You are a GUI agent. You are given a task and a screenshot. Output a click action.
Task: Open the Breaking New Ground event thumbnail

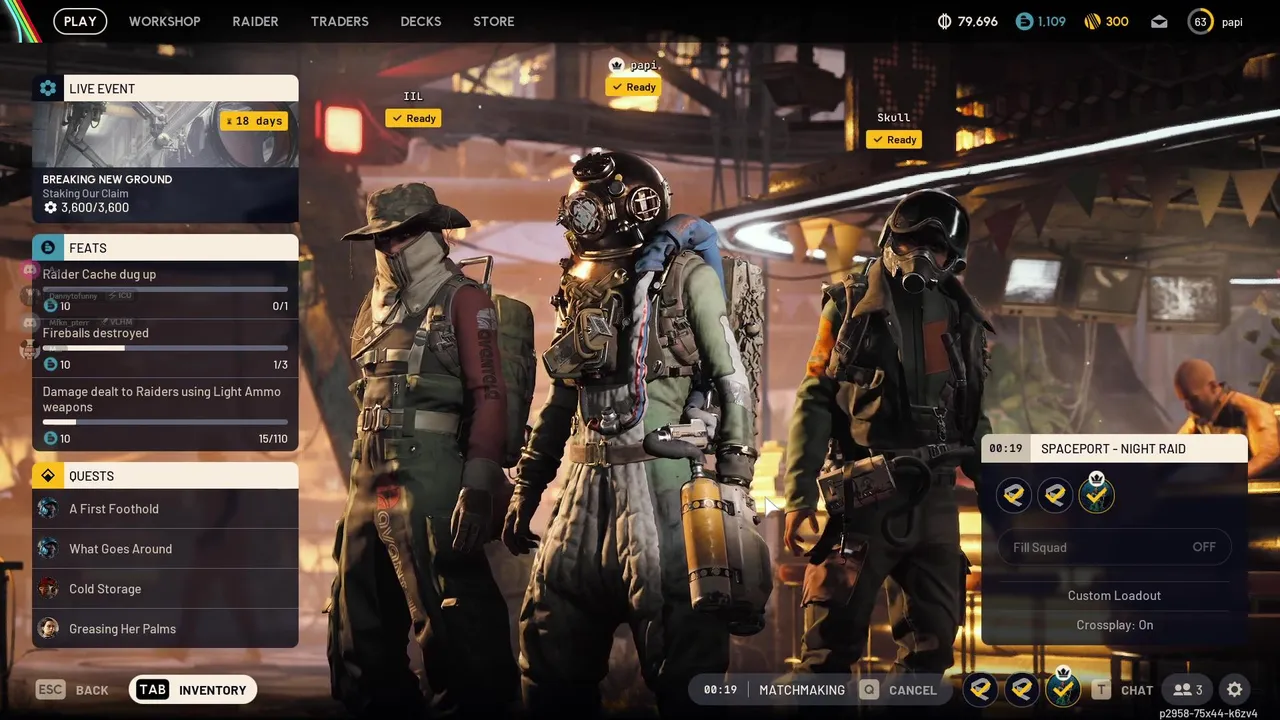pyautogui.click(x=165, y=134)
